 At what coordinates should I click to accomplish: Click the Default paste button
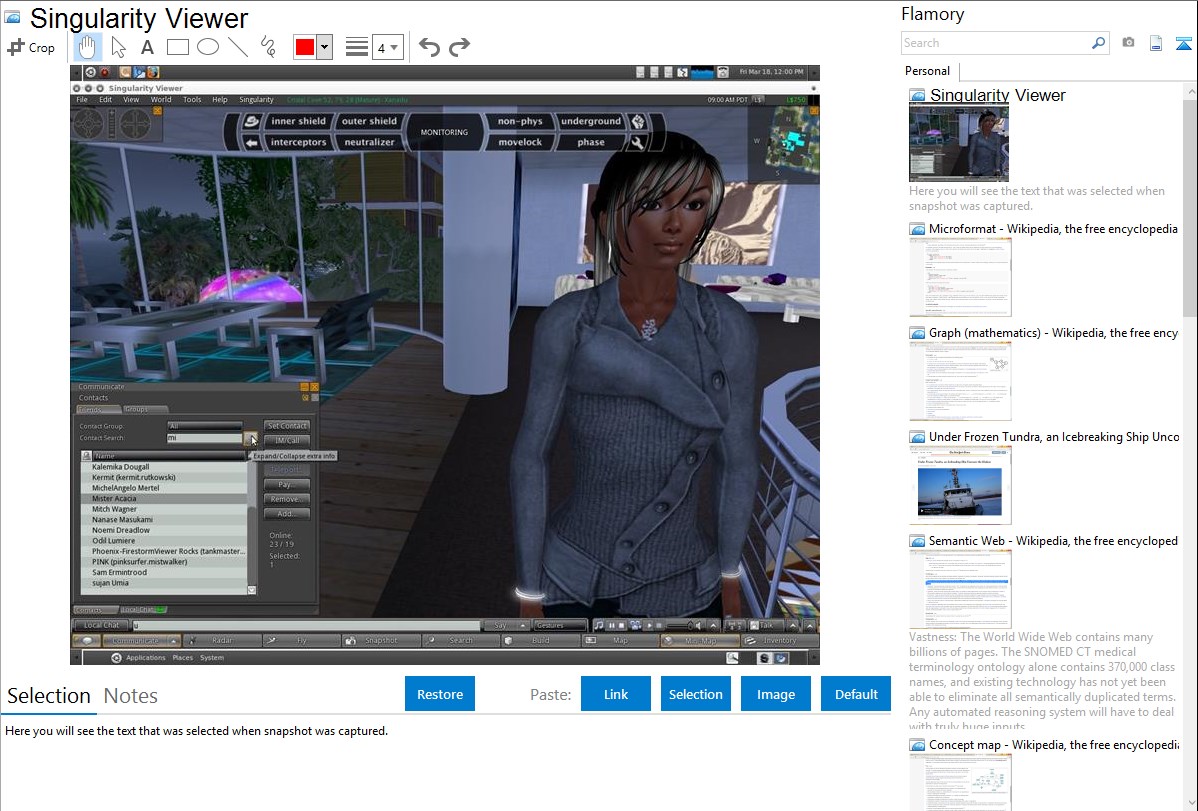click(856, 694)
